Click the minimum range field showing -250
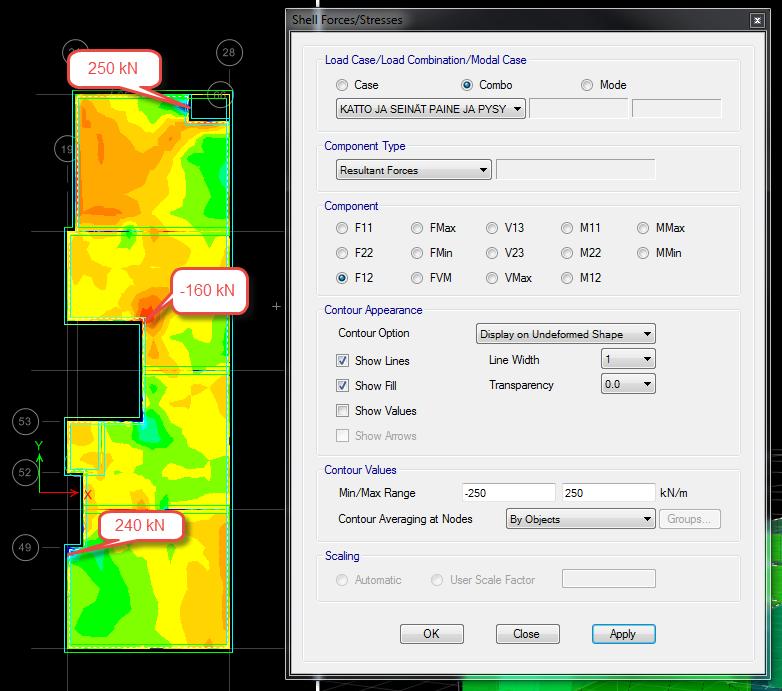 [508, 493]
